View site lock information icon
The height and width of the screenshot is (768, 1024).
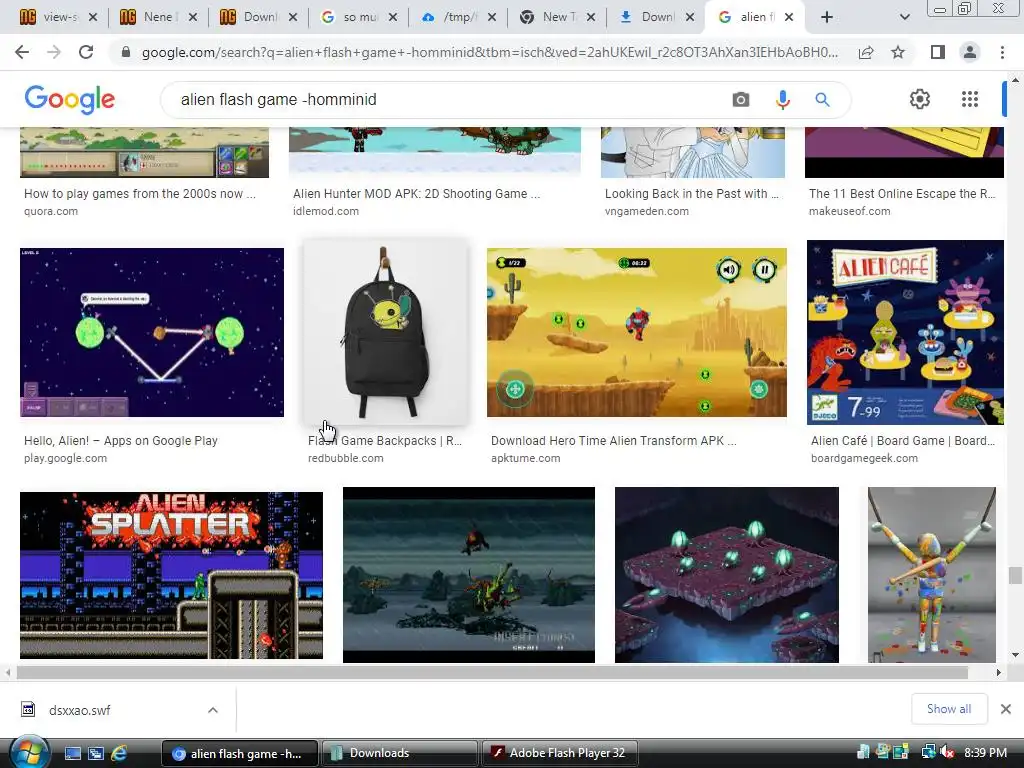(x=126, y=52)
